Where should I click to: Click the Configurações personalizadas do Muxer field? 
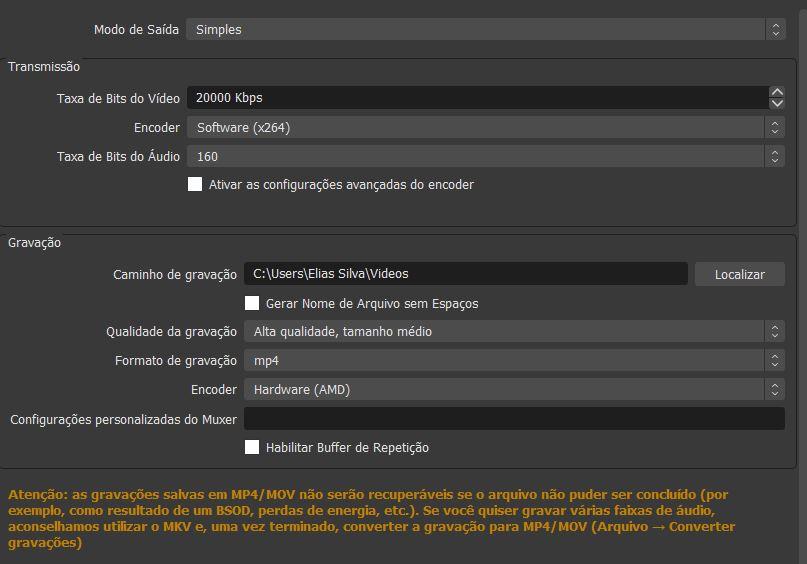[514, 419]
